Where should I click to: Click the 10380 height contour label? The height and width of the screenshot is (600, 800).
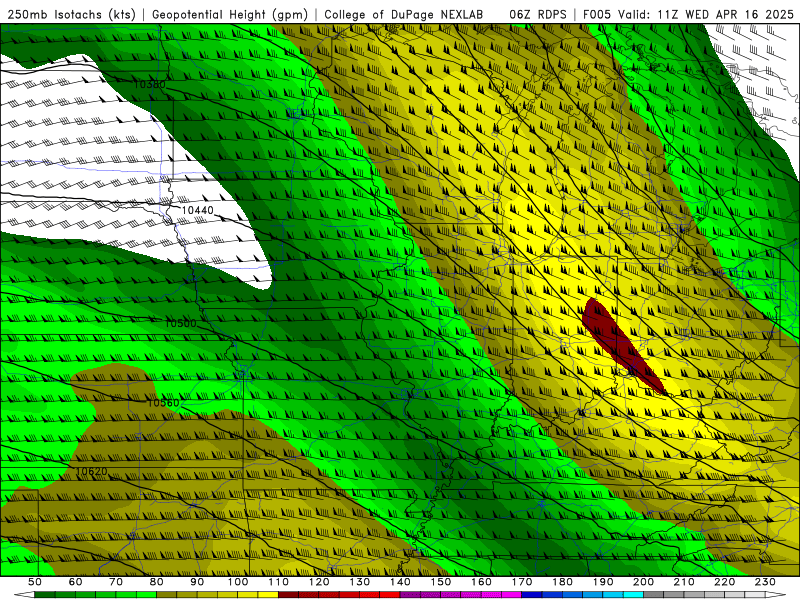click(149, 84)
